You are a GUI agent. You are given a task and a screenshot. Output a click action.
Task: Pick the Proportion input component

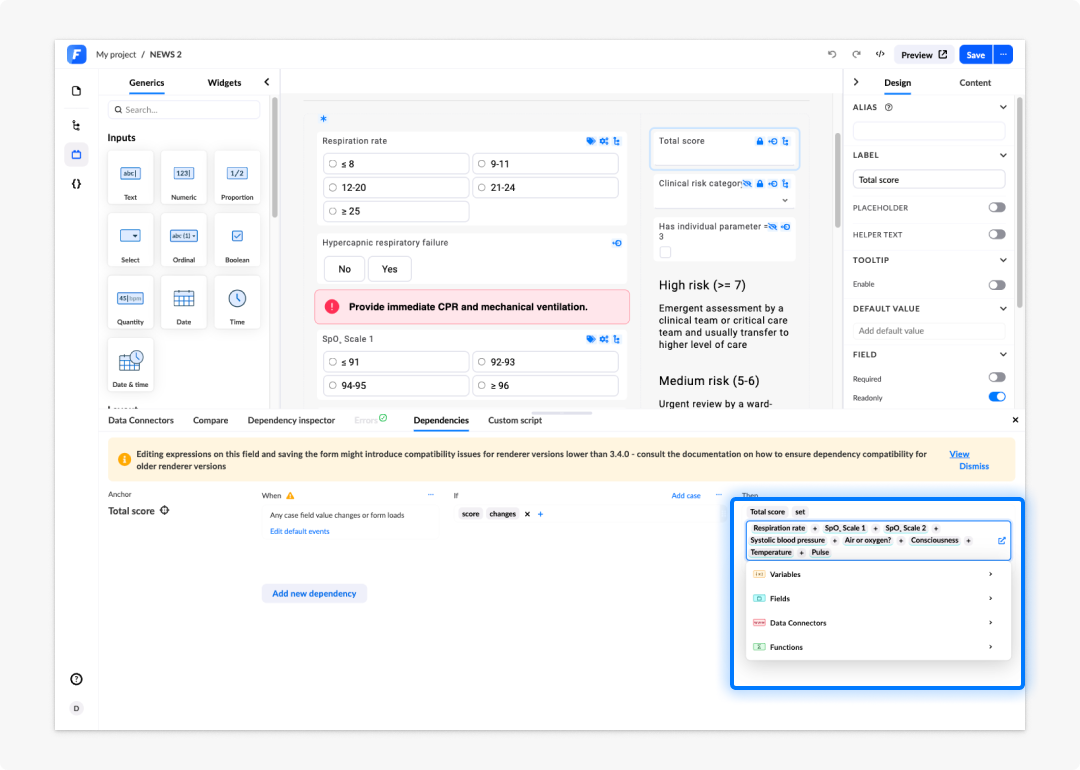[x=237, y=178]
